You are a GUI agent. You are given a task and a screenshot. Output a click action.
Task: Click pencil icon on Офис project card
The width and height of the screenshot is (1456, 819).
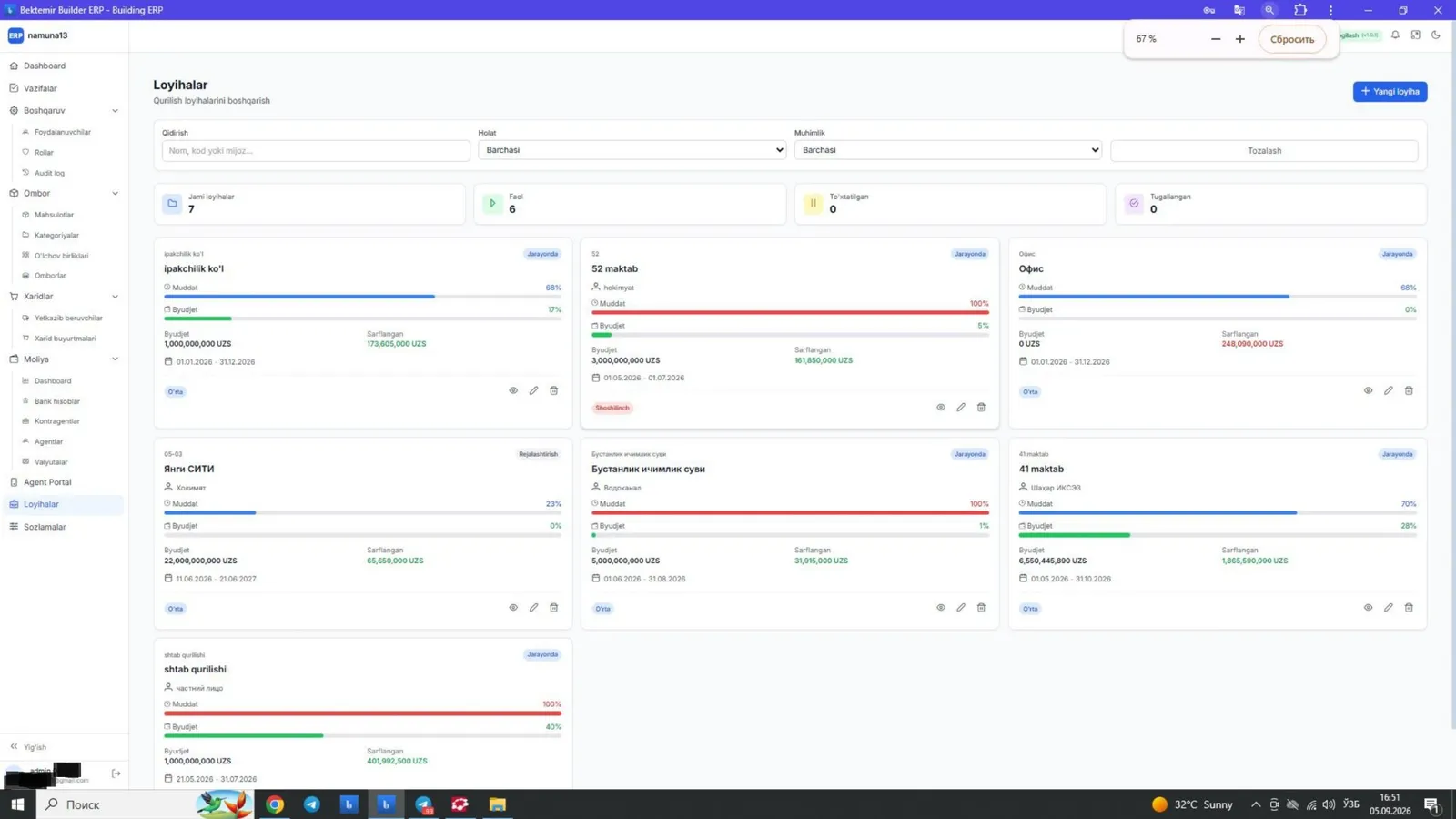coord(1388,390)
